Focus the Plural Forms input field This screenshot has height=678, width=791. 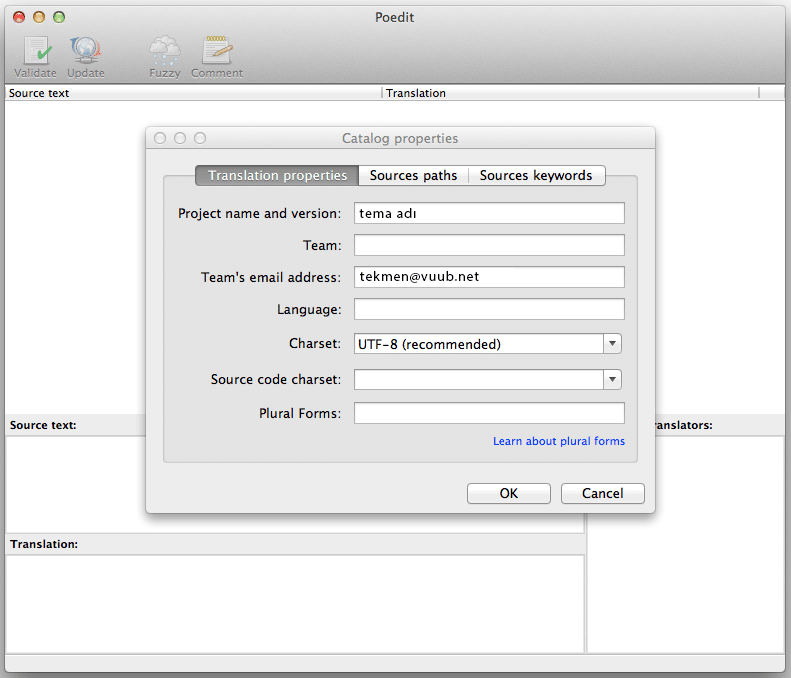point(489,413)
